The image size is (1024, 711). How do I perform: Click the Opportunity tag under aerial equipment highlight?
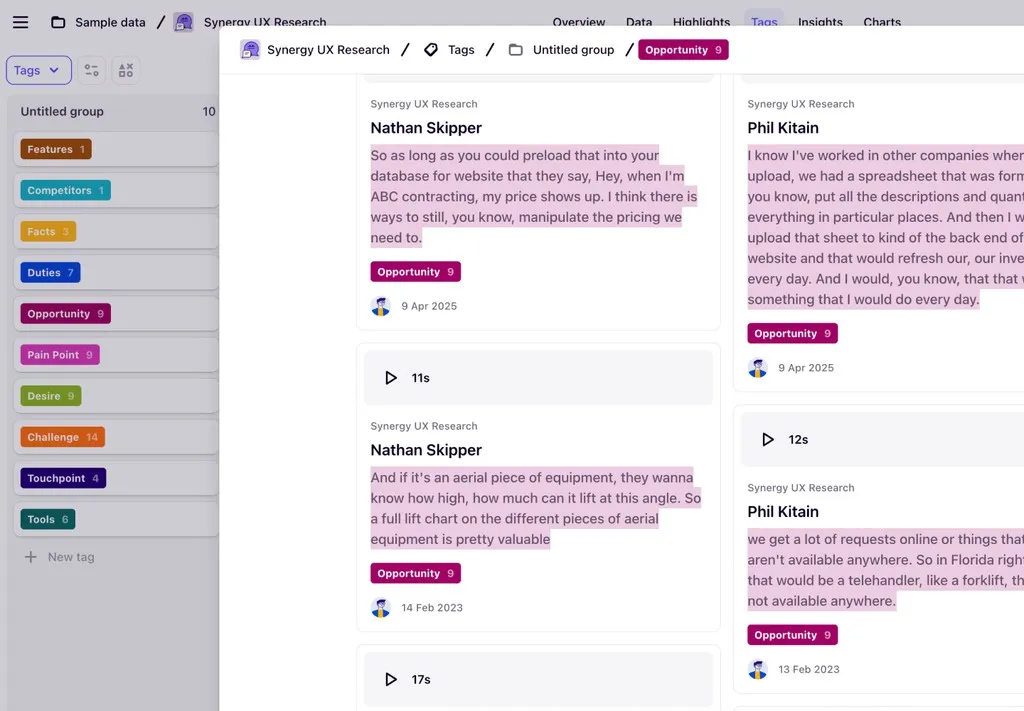(415, 573)
